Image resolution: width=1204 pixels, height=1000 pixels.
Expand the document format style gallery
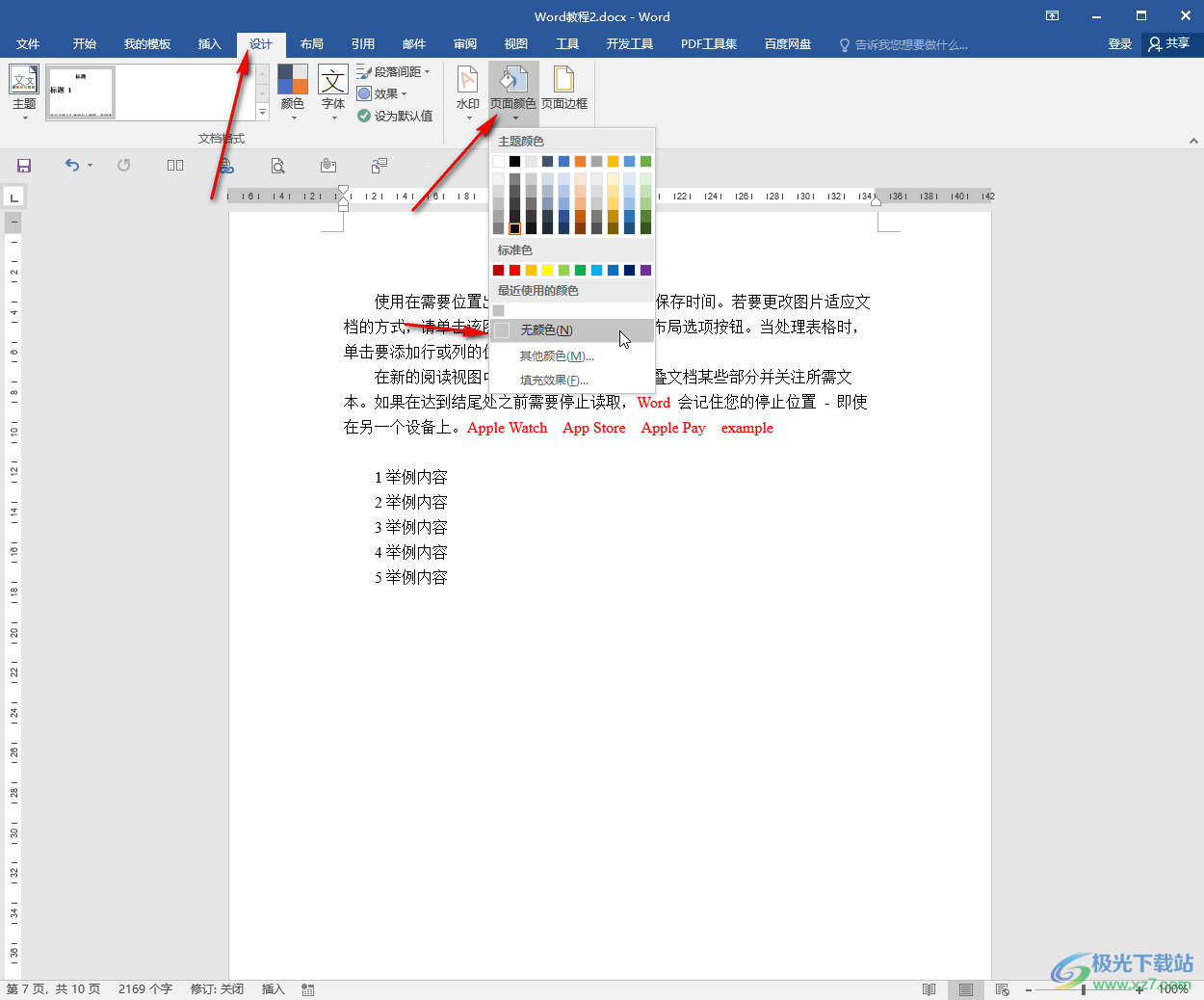click(x=262, y=112)
